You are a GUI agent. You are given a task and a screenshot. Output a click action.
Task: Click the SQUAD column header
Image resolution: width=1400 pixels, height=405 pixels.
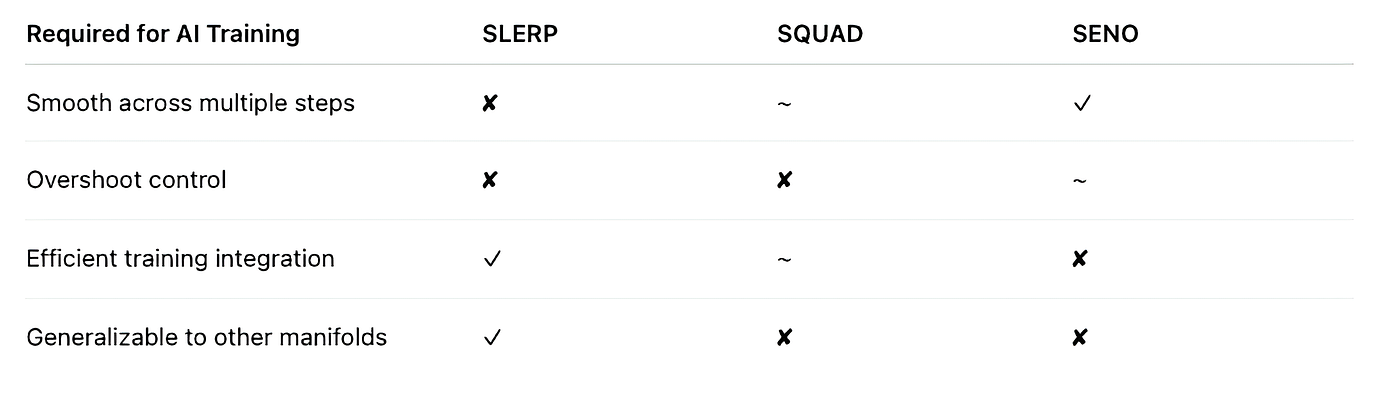(x=820, y=34)
